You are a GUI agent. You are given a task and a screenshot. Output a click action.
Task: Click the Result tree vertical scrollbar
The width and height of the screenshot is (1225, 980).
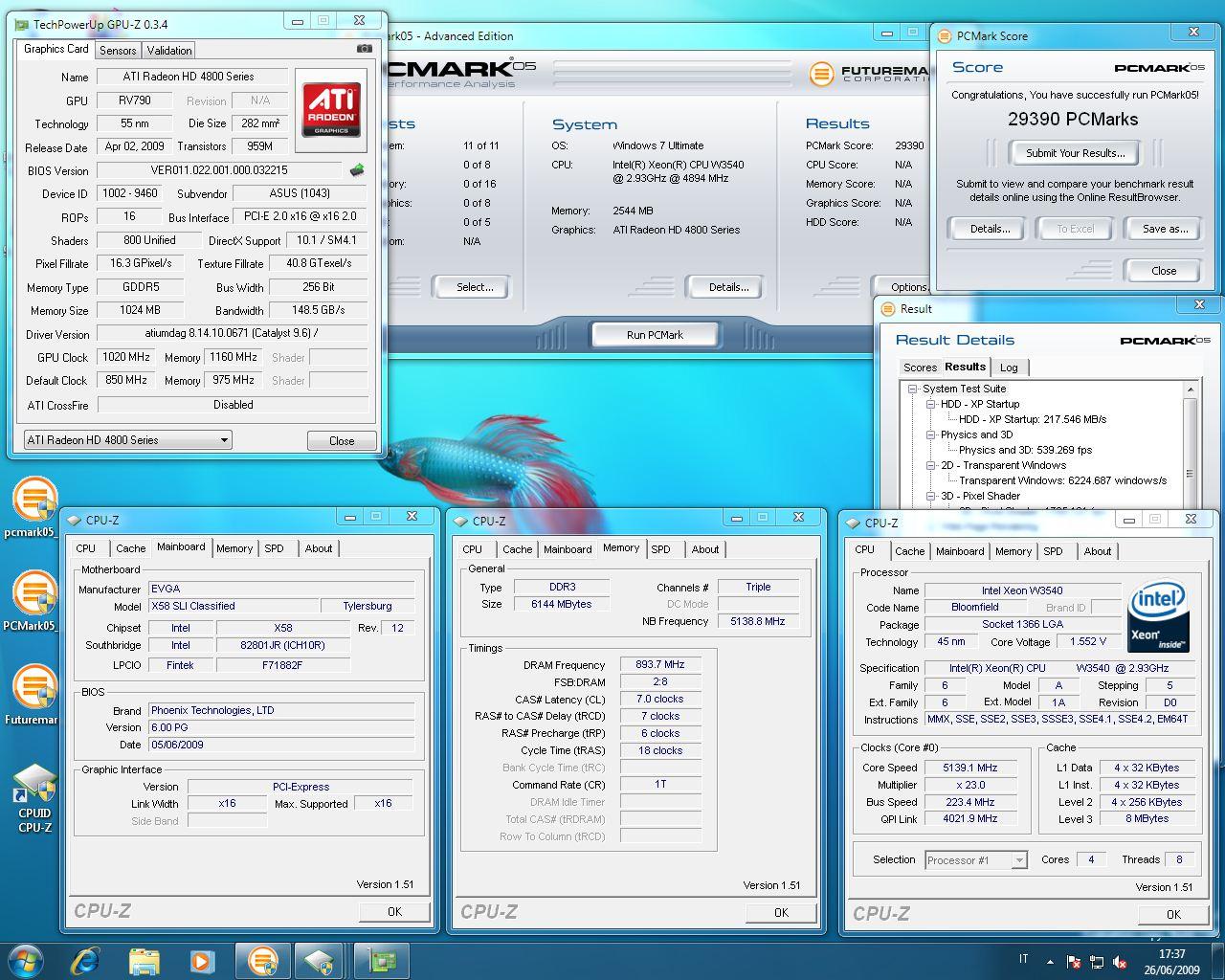point(1191,445)
